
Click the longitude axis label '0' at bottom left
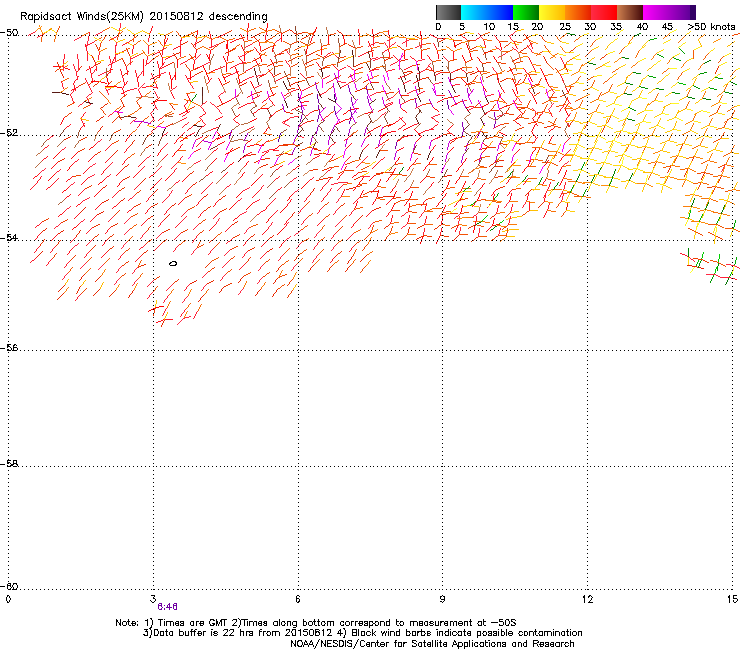point(8,599)
